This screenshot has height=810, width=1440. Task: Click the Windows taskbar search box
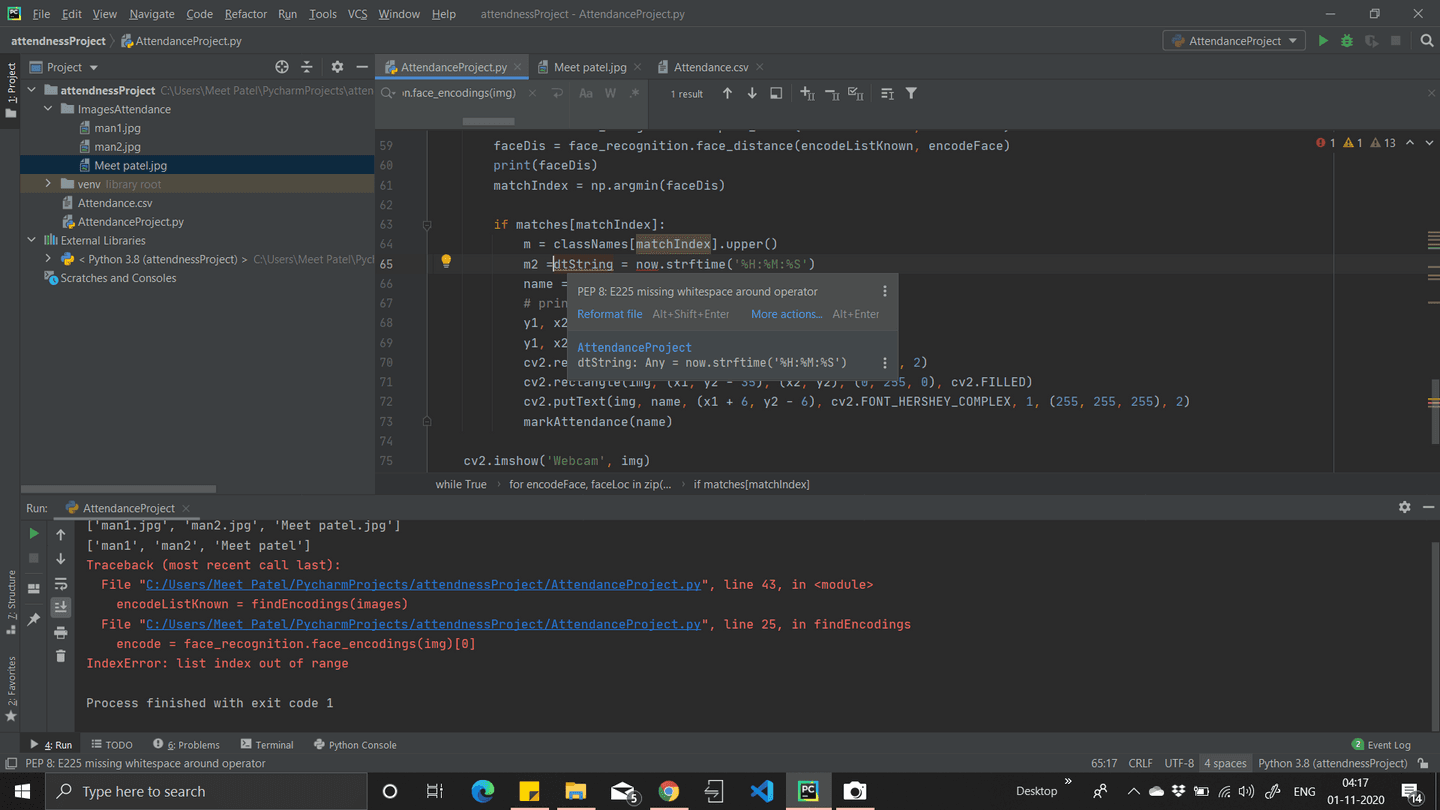coord(208,791)
